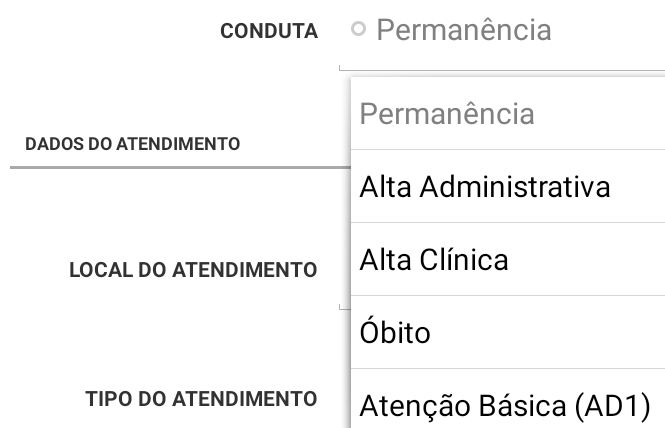
Task: Select the Permanência radio circle beside CONDUTA
Action: click(358, 29)
